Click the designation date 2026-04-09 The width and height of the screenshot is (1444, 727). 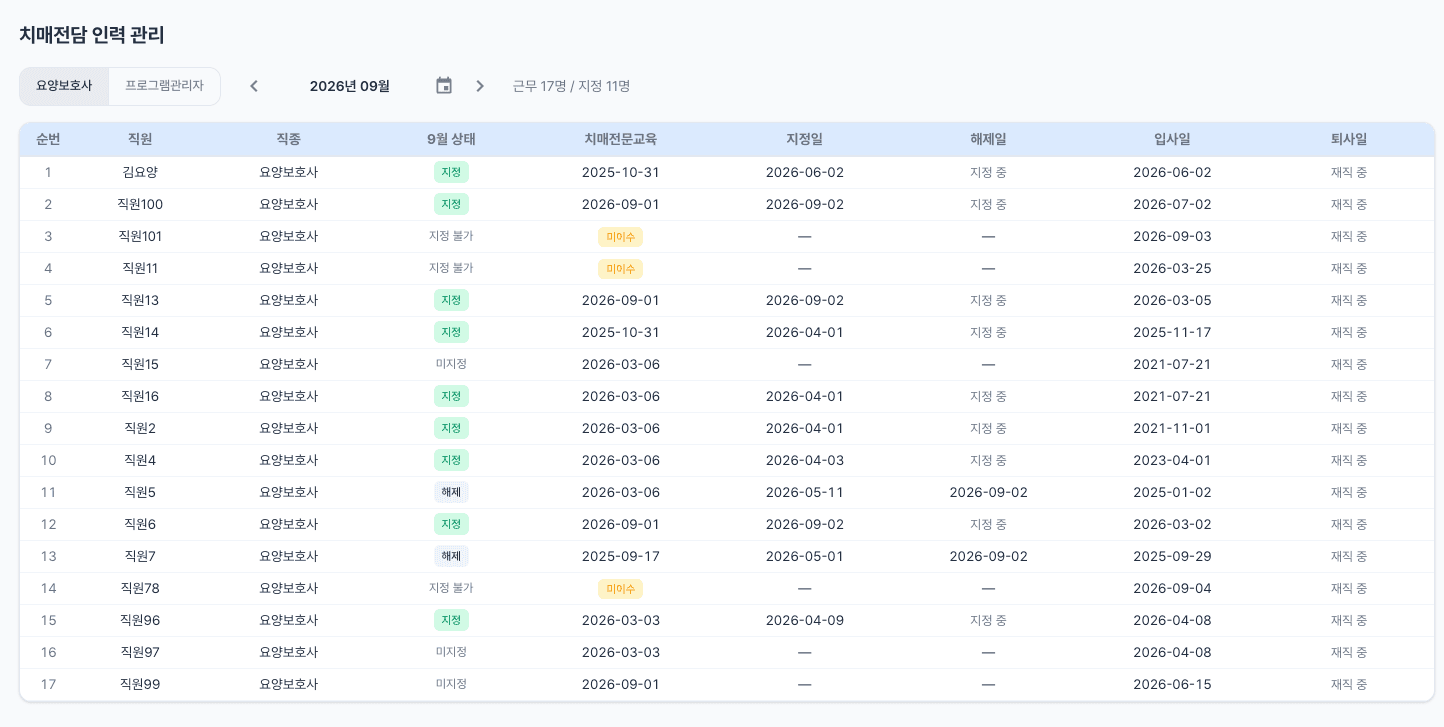point(805,620)
